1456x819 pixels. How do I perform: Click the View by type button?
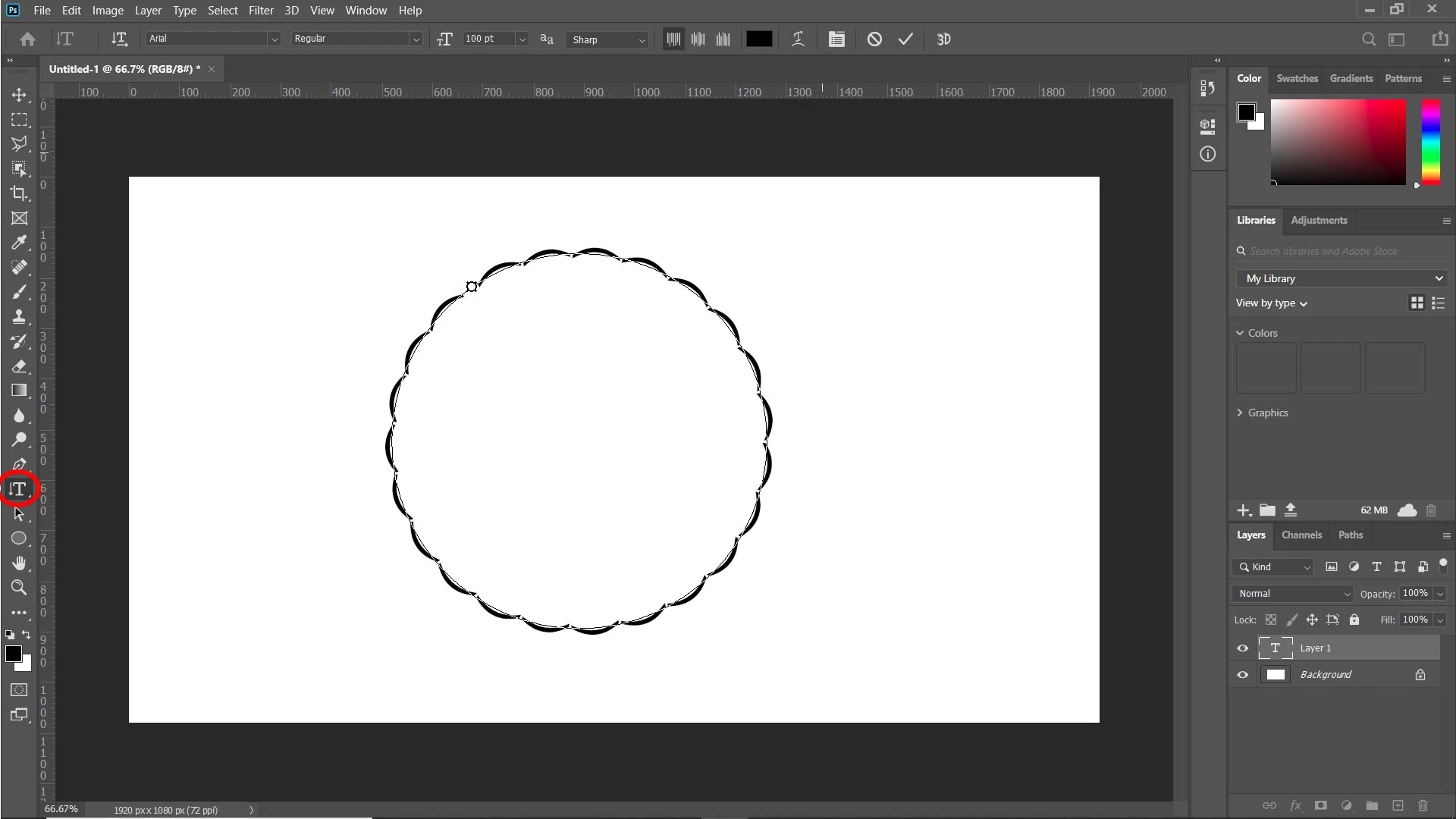(1271, 303)
